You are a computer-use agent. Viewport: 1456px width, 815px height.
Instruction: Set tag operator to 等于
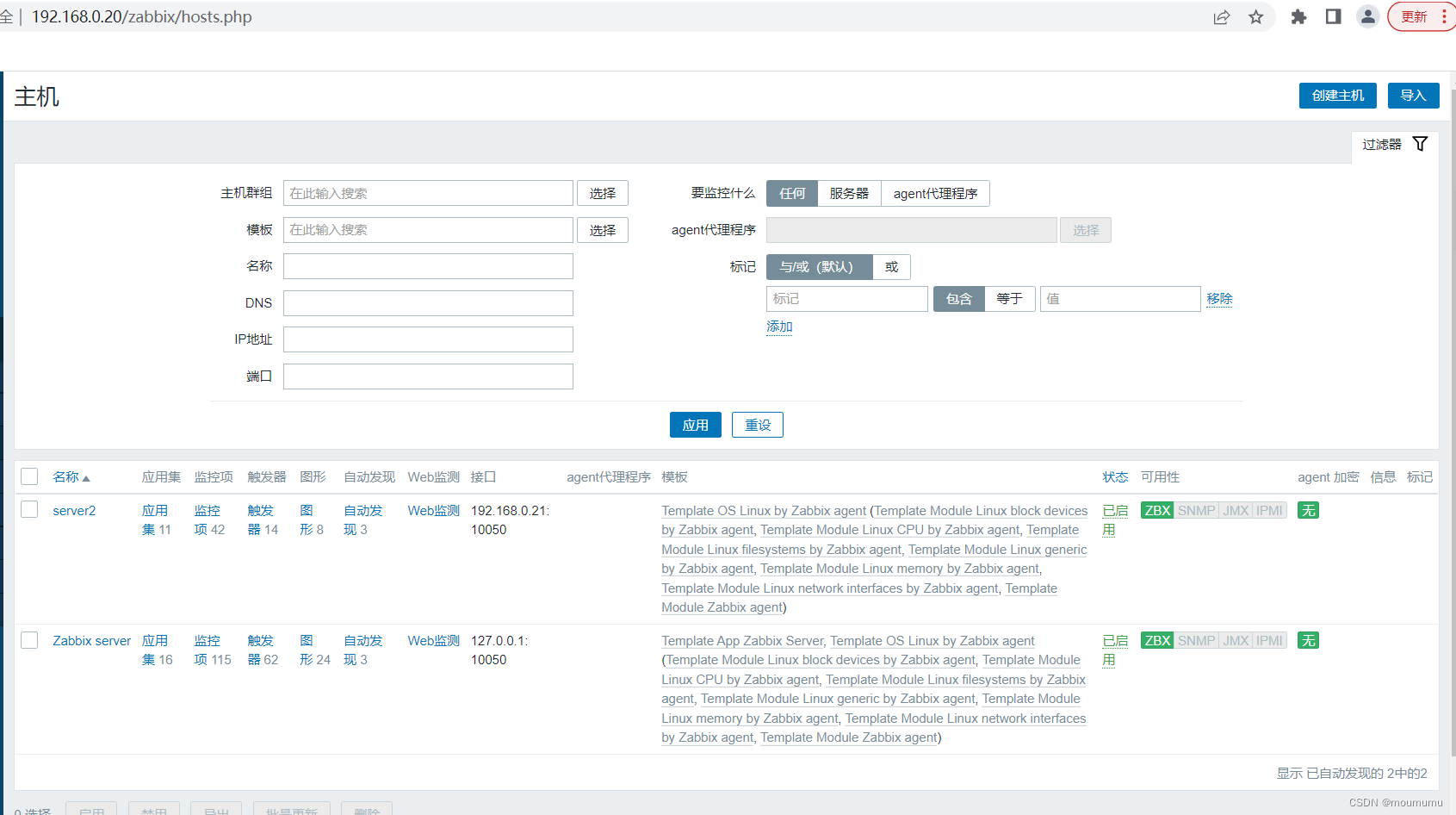pos(1009,298)
